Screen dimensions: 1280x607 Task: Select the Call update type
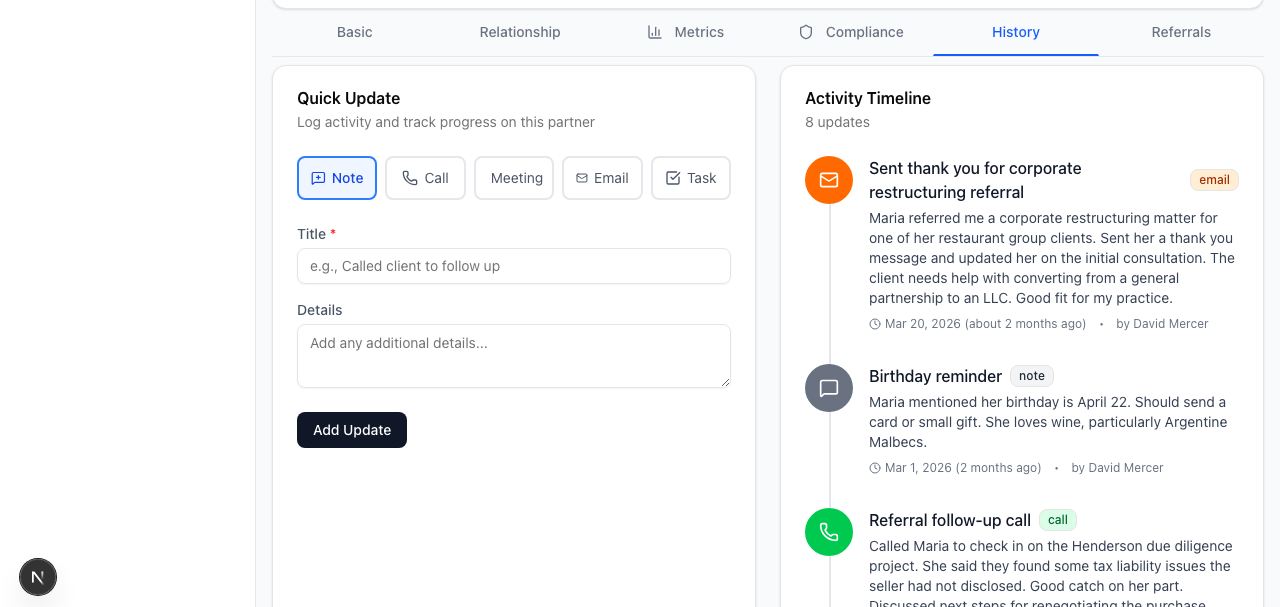[425, 178]
